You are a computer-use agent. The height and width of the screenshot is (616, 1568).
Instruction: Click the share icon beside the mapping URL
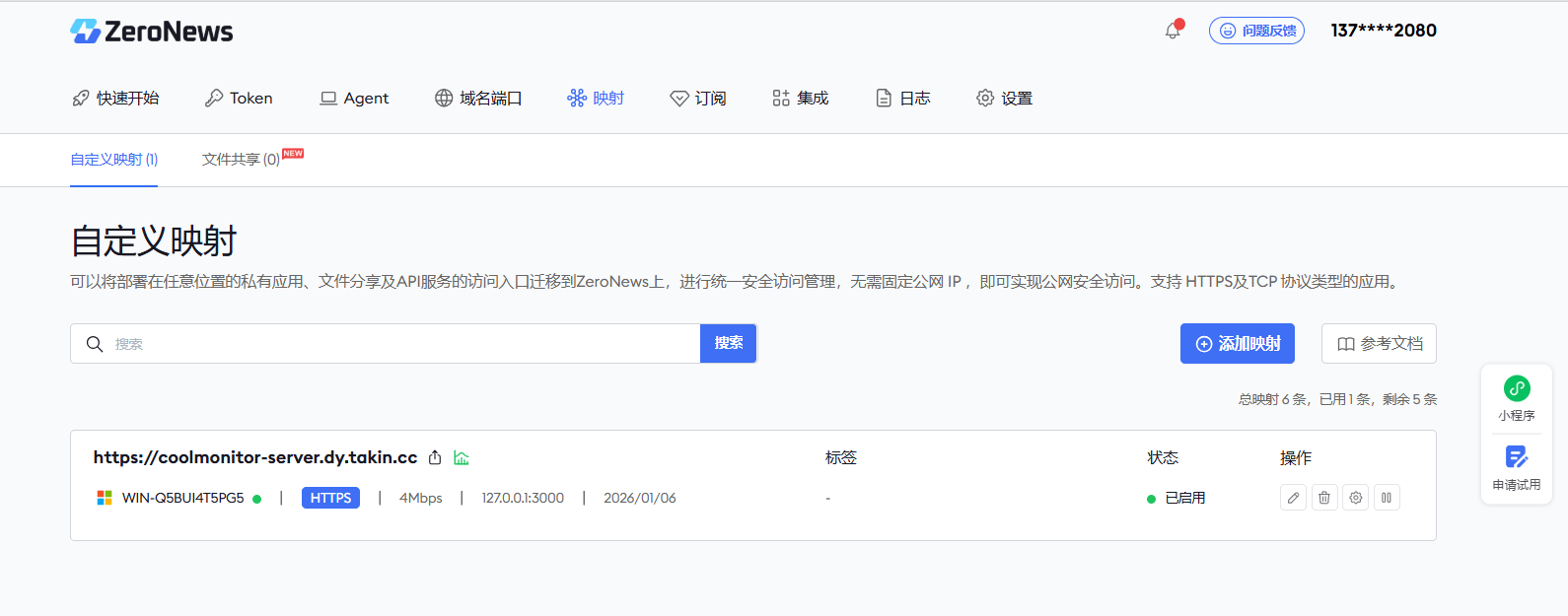(435, 457)
